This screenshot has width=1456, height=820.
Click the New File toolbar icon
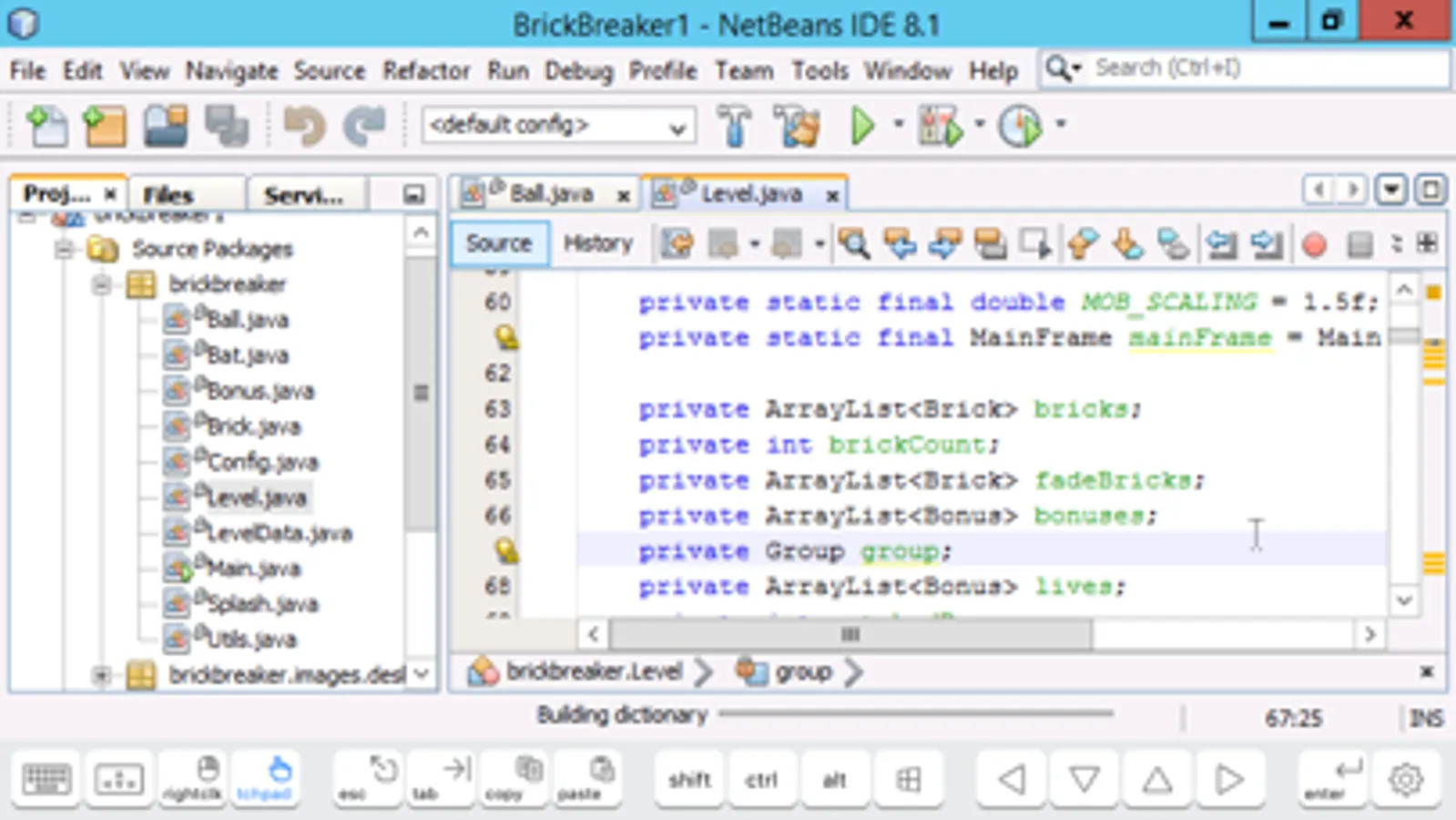coord(46,125)
